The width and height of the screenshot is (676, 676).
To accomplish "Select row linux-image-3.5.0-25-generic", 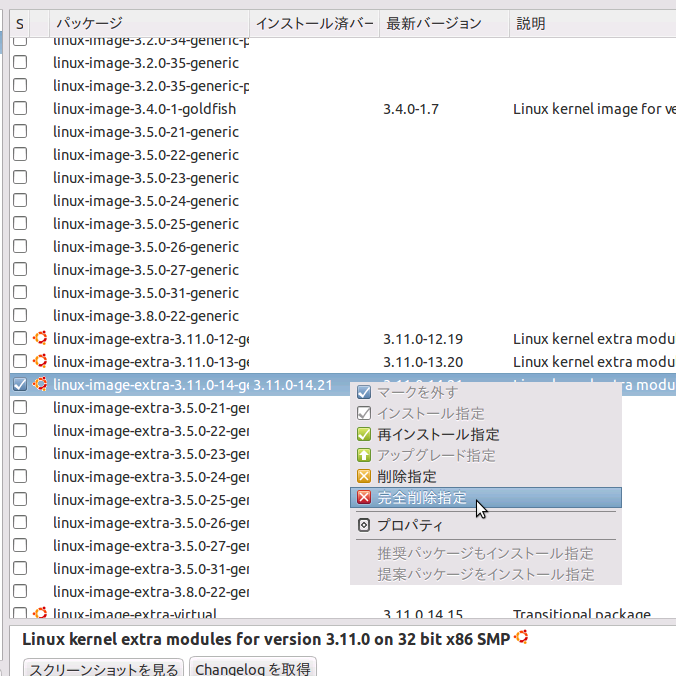I will coord(343,224).
